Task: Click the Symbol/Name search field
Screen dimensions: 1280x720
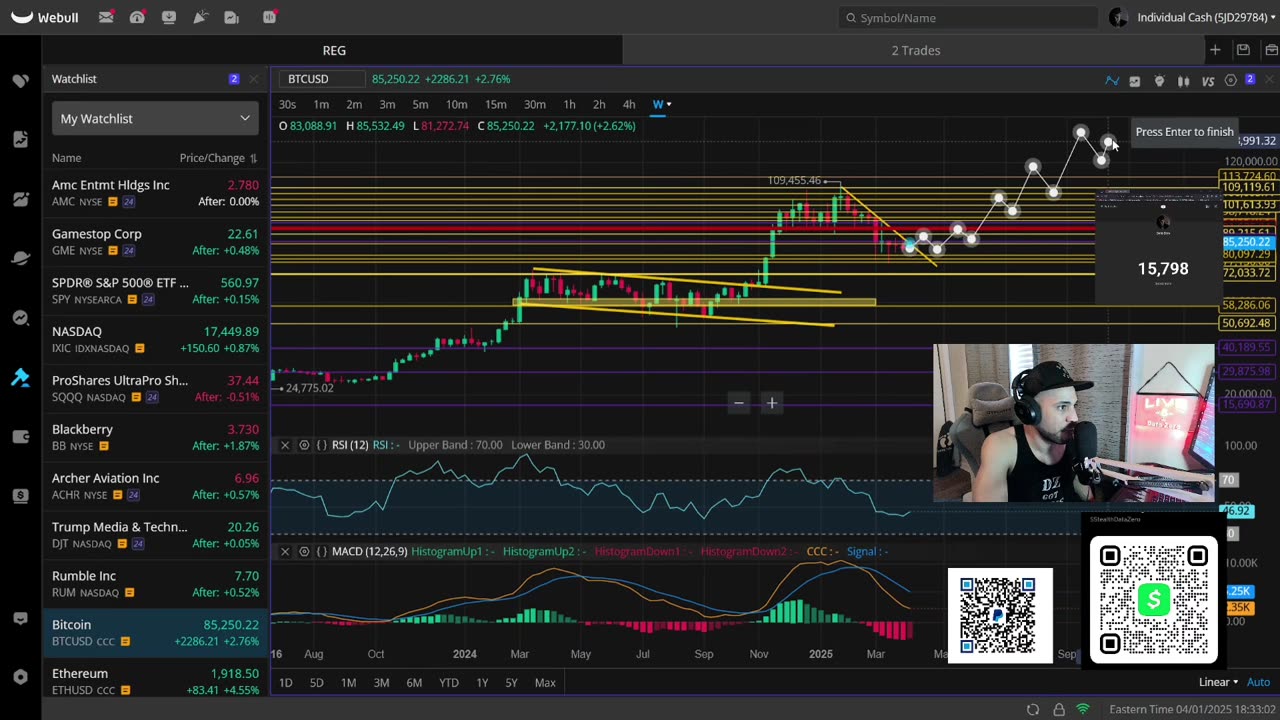Action: point(968,17)
